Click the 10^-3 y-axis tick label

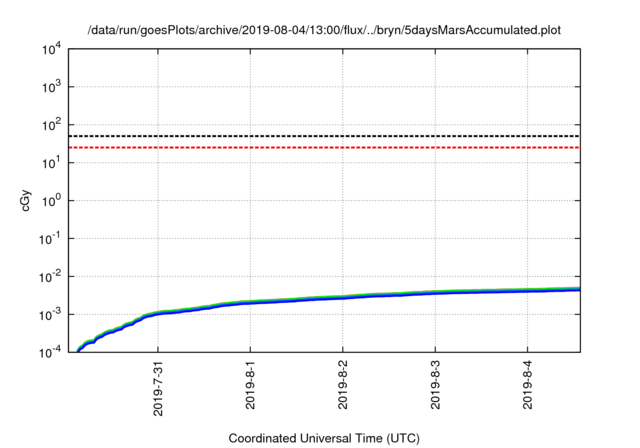pyautogui.click(x=50, y=315)
